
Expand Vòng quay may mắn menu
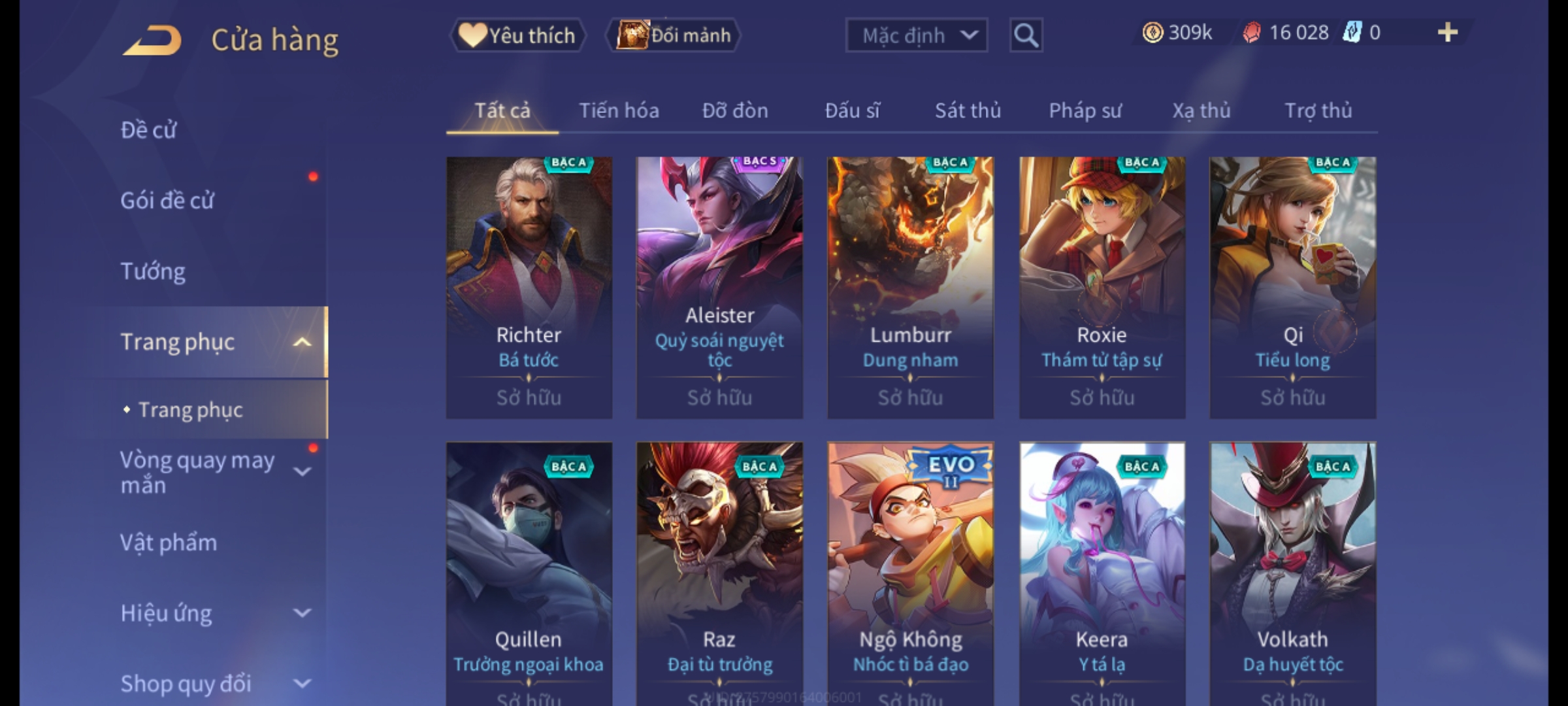point(302,471)
